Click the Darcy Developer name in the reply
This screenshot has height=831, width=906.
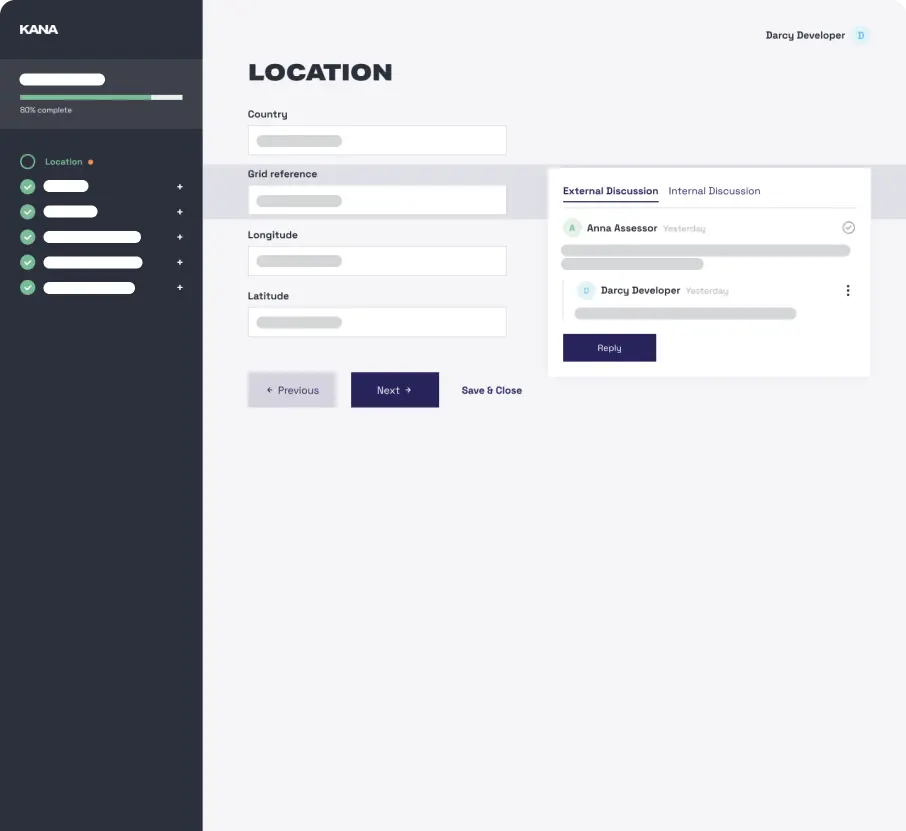(x=640, y=291)
